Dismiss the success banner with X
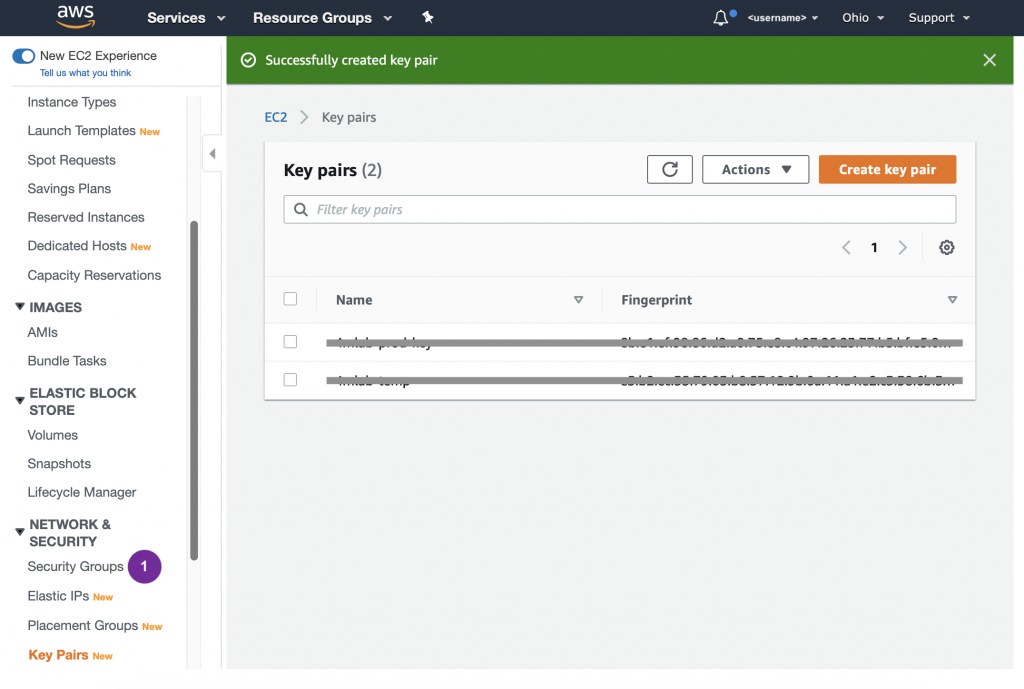 click(x=989, y=60)
